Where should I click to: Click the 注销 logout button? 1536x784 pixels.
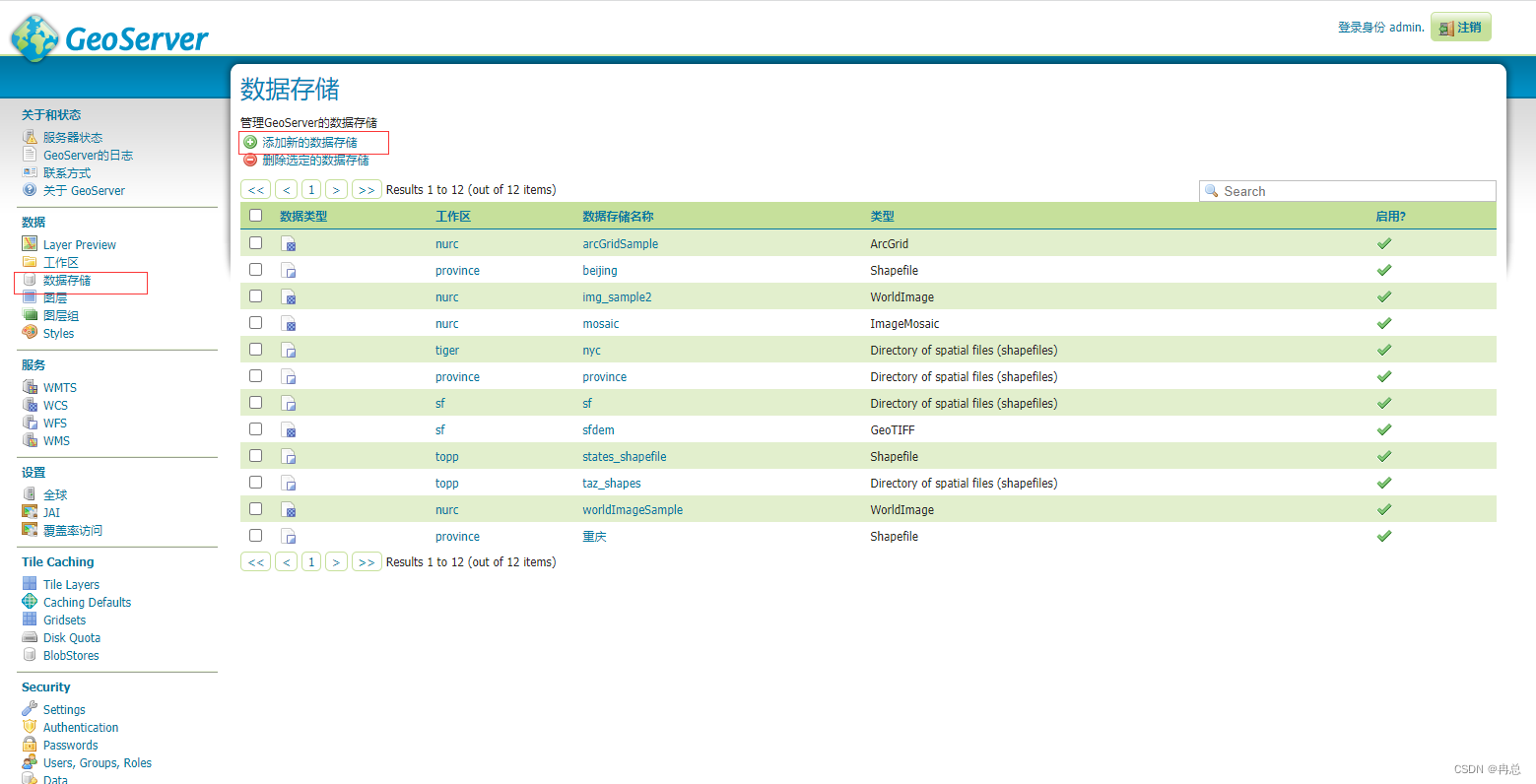[x=1461, y=27]
